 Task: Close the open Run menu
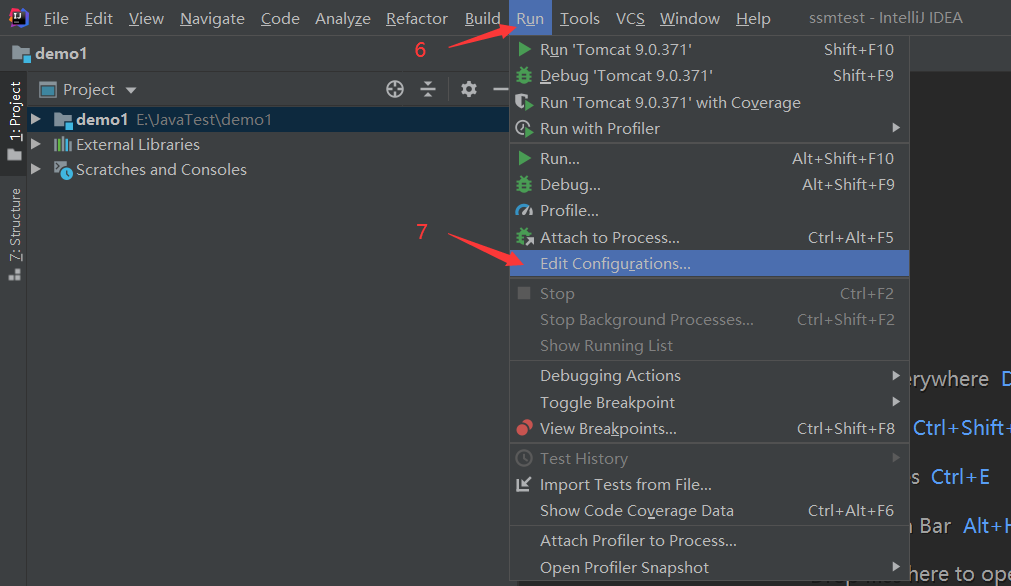530,18
